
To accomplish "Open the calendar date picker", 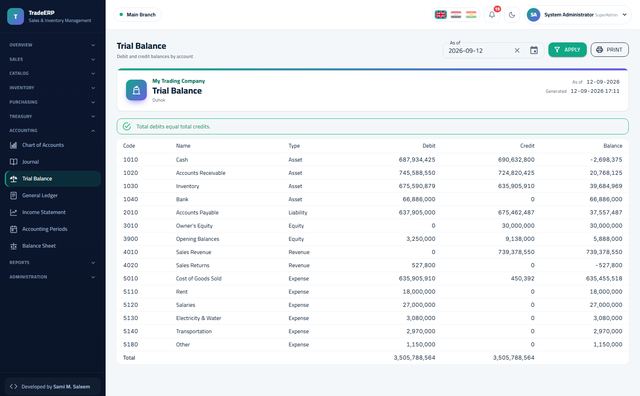I will (534, 50).
